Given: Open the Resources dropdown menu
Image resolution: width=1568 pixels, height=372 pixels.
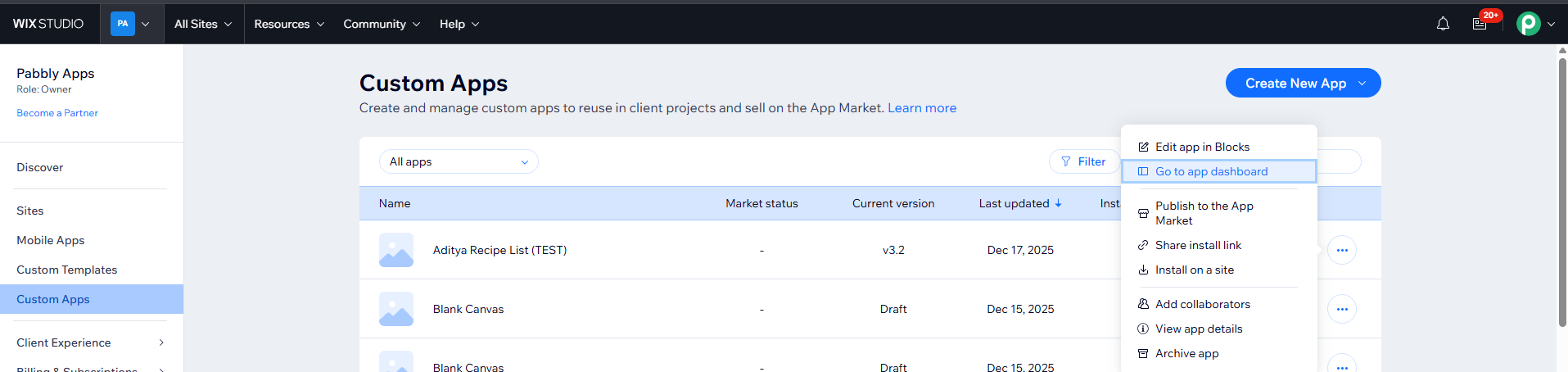Looking at the screenshot, I should click(x=289, y=24).
